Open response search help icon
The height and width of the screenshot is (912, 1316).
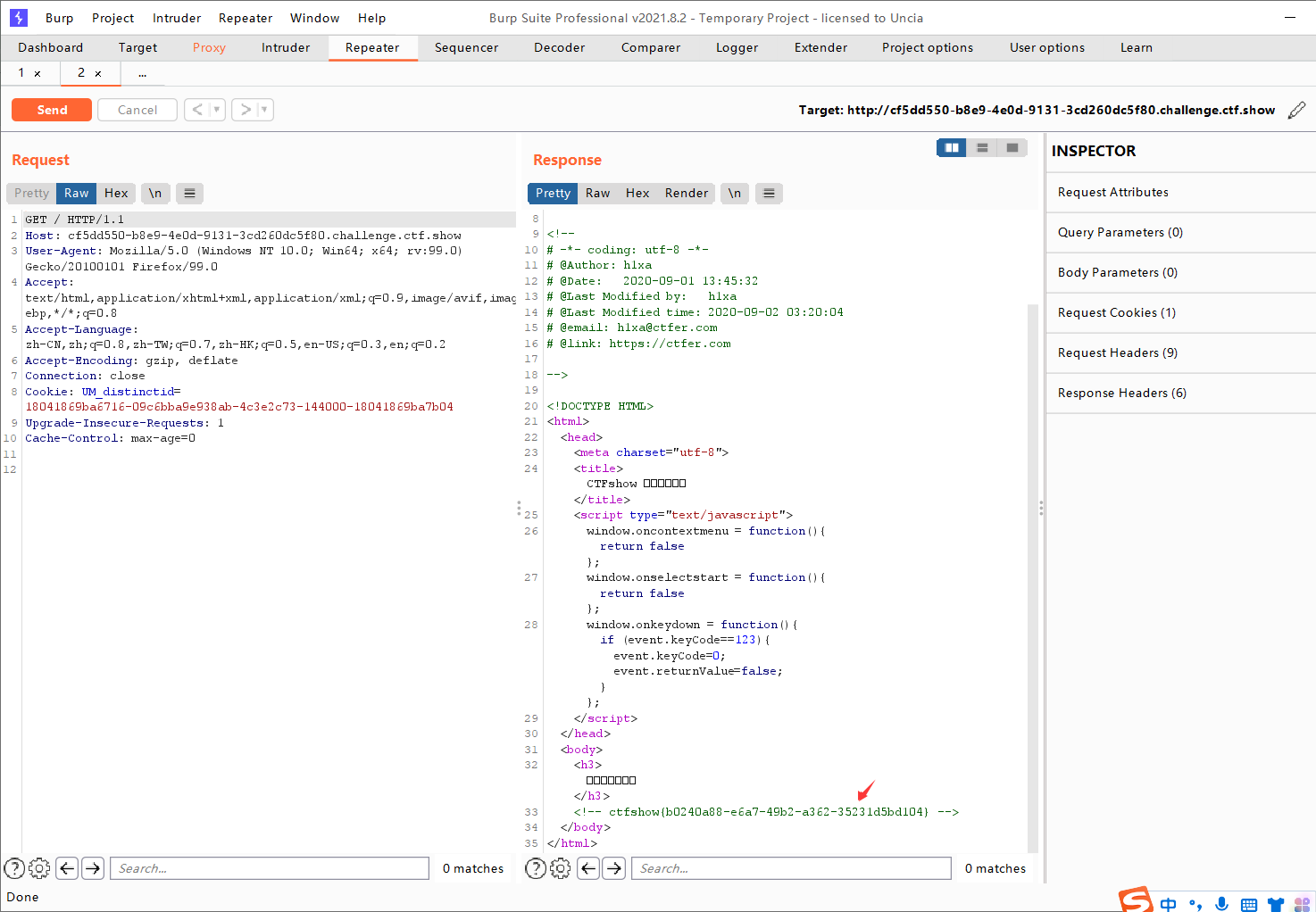point(536,868)
